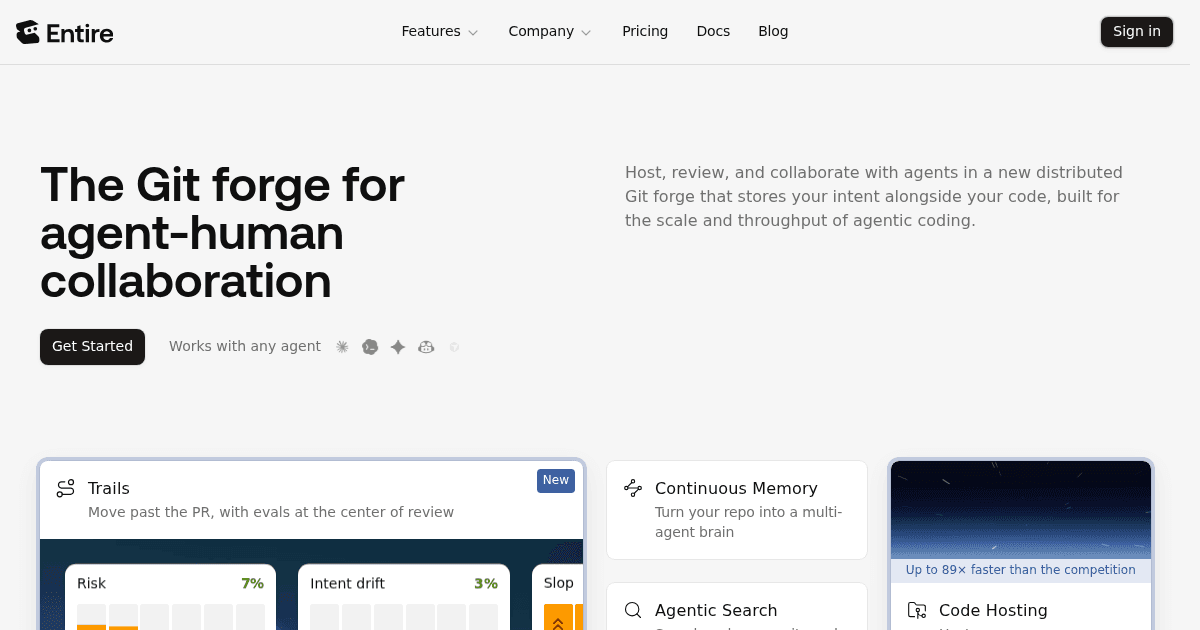Image resolution: width=1200 pixels, height=630 pixels.
Task: Open the Agentic Search card title
Action: click(x=716, y=610)
